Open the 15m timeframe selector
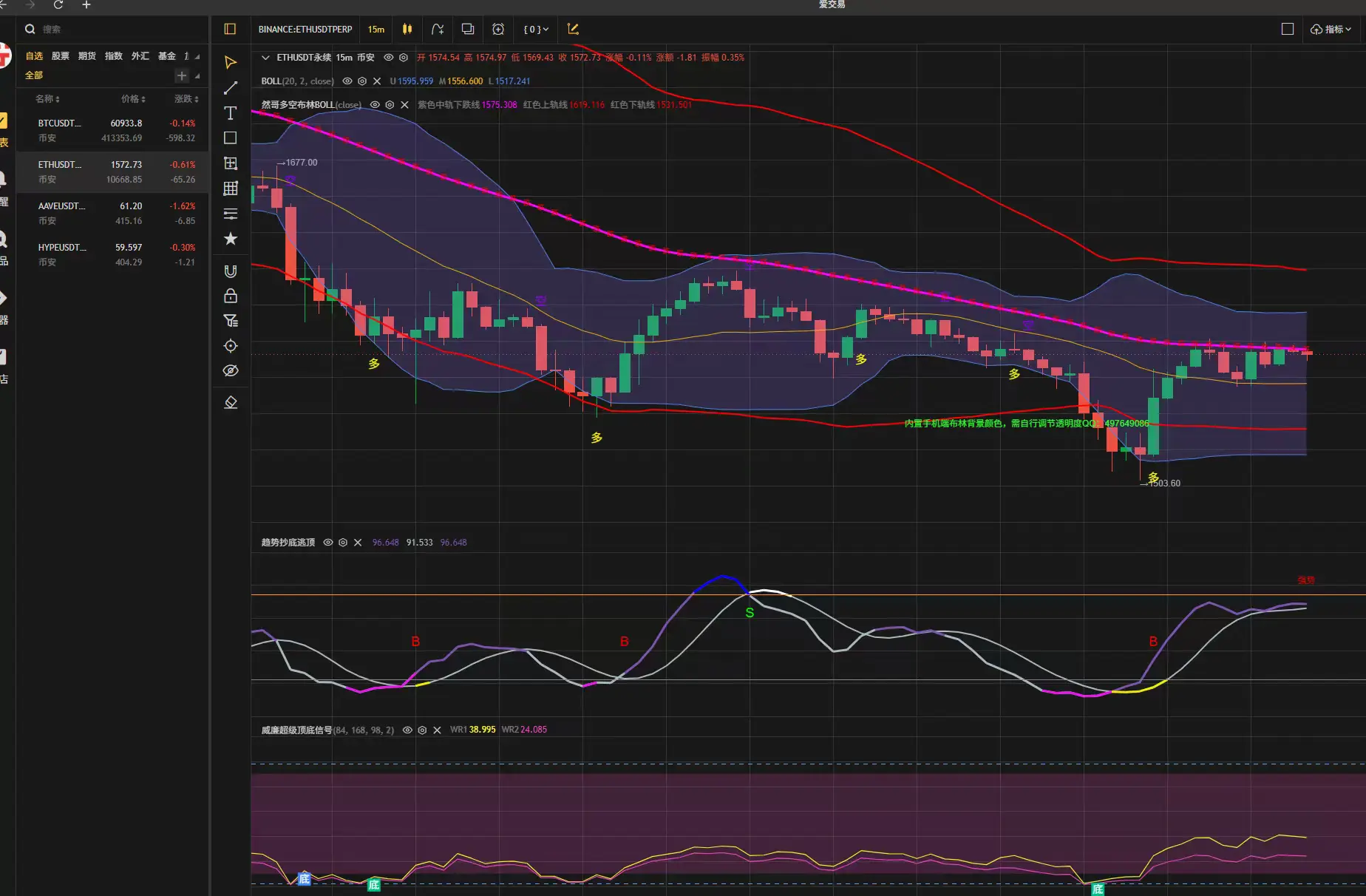Screen dimensions: 1366x896 coord(376,30)
